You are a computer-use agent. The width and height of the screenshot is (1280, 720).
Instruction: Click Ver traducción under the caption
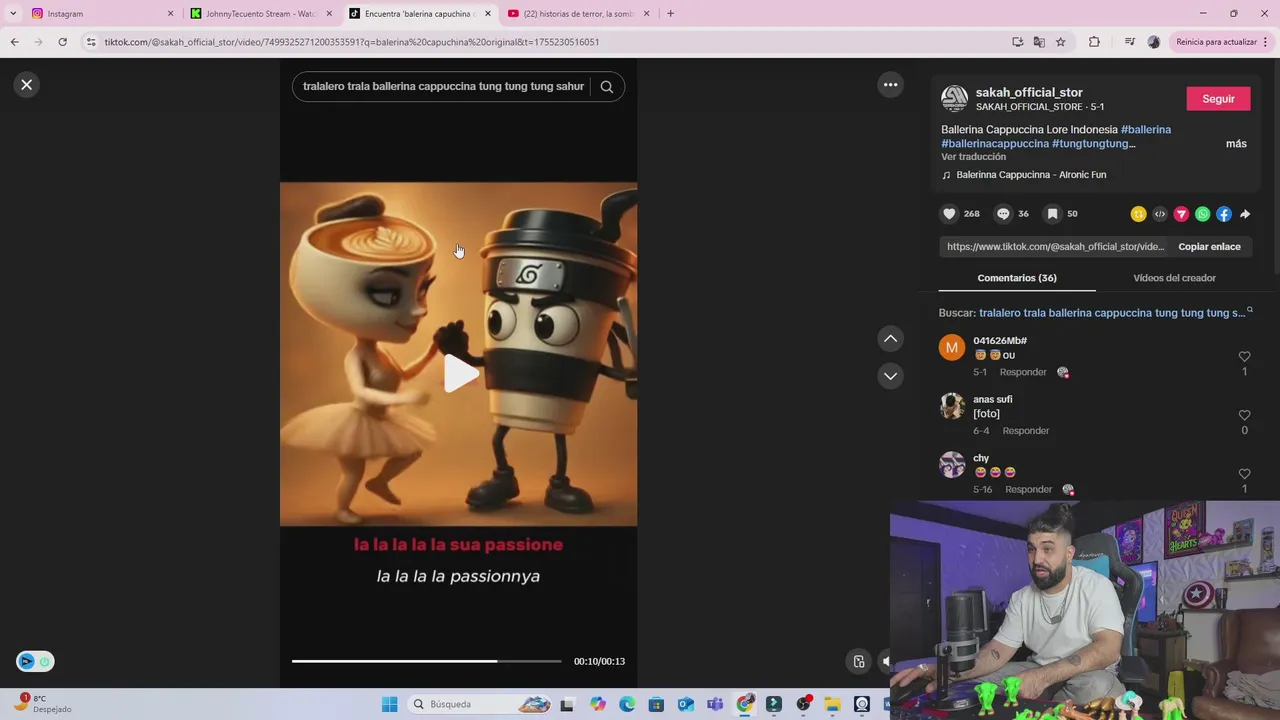(973, 157)
